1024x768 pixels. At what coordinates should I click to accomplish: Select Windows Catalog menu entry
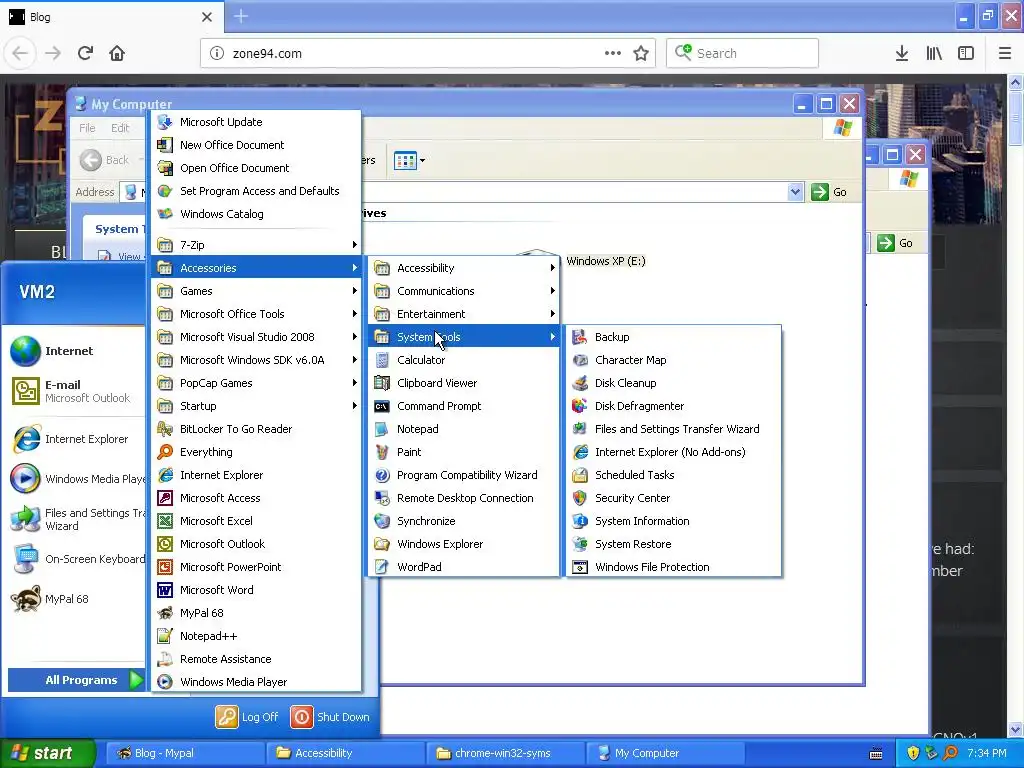[256, 214]
